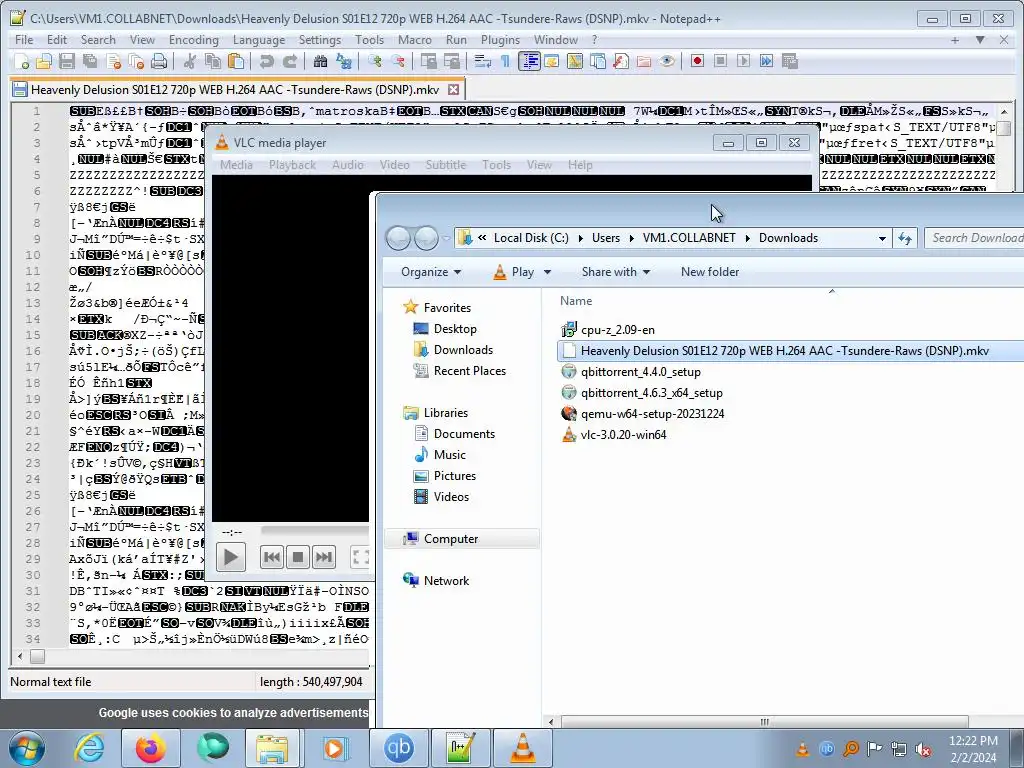Click the Name column header
This screenshot has height=768, width=1024.
tap(576, 301)
